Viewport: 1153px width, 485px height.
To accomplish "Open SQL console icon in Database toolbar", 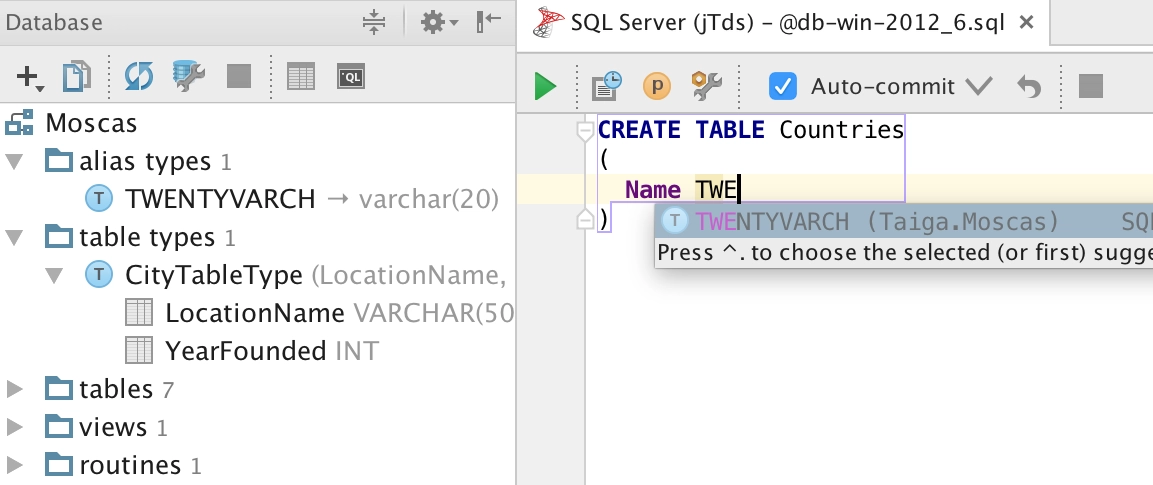I will (351, 76).
